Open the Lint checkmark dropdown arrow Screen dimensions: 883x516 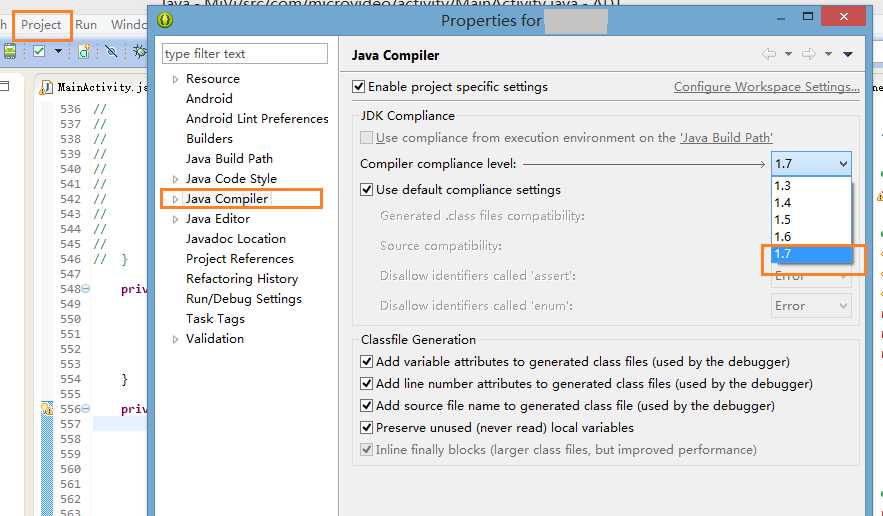coord(58,51)
